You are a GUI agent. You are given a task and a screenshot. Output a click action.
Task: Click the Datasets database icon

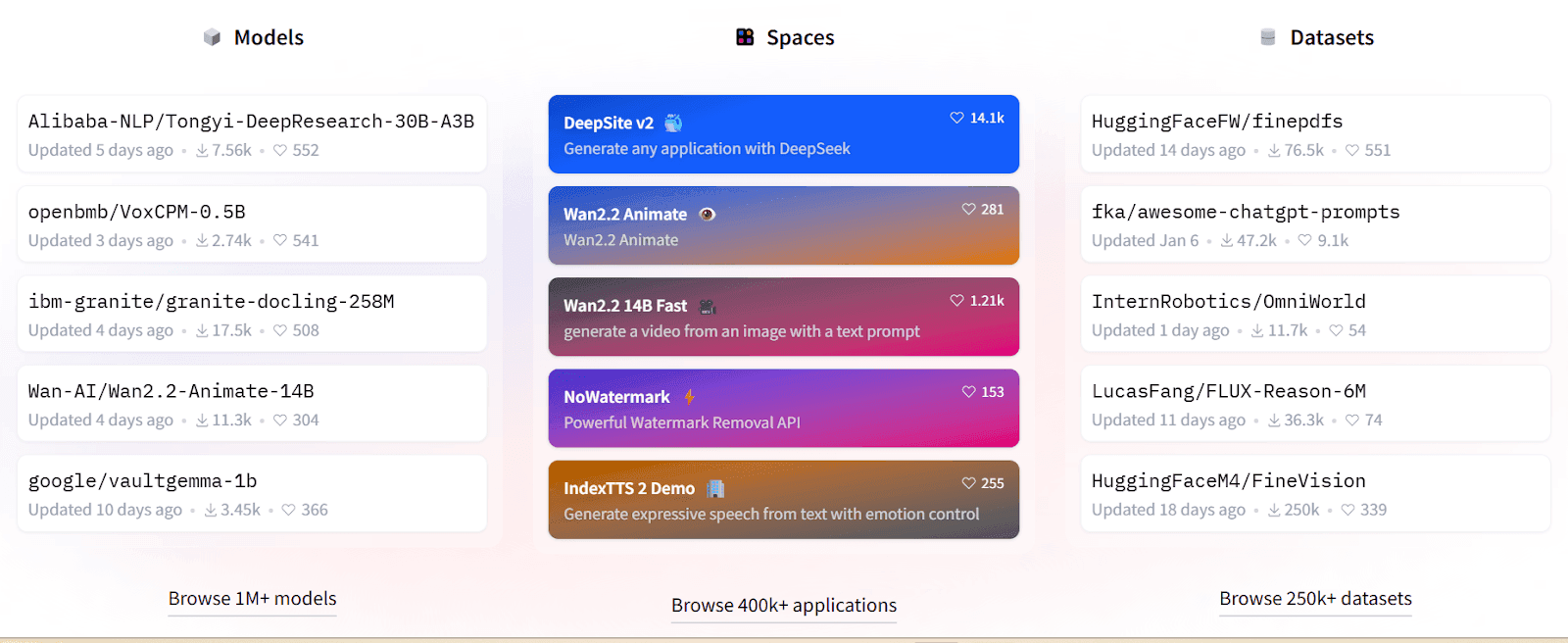pyautogui.click(x=1267, y=37)
